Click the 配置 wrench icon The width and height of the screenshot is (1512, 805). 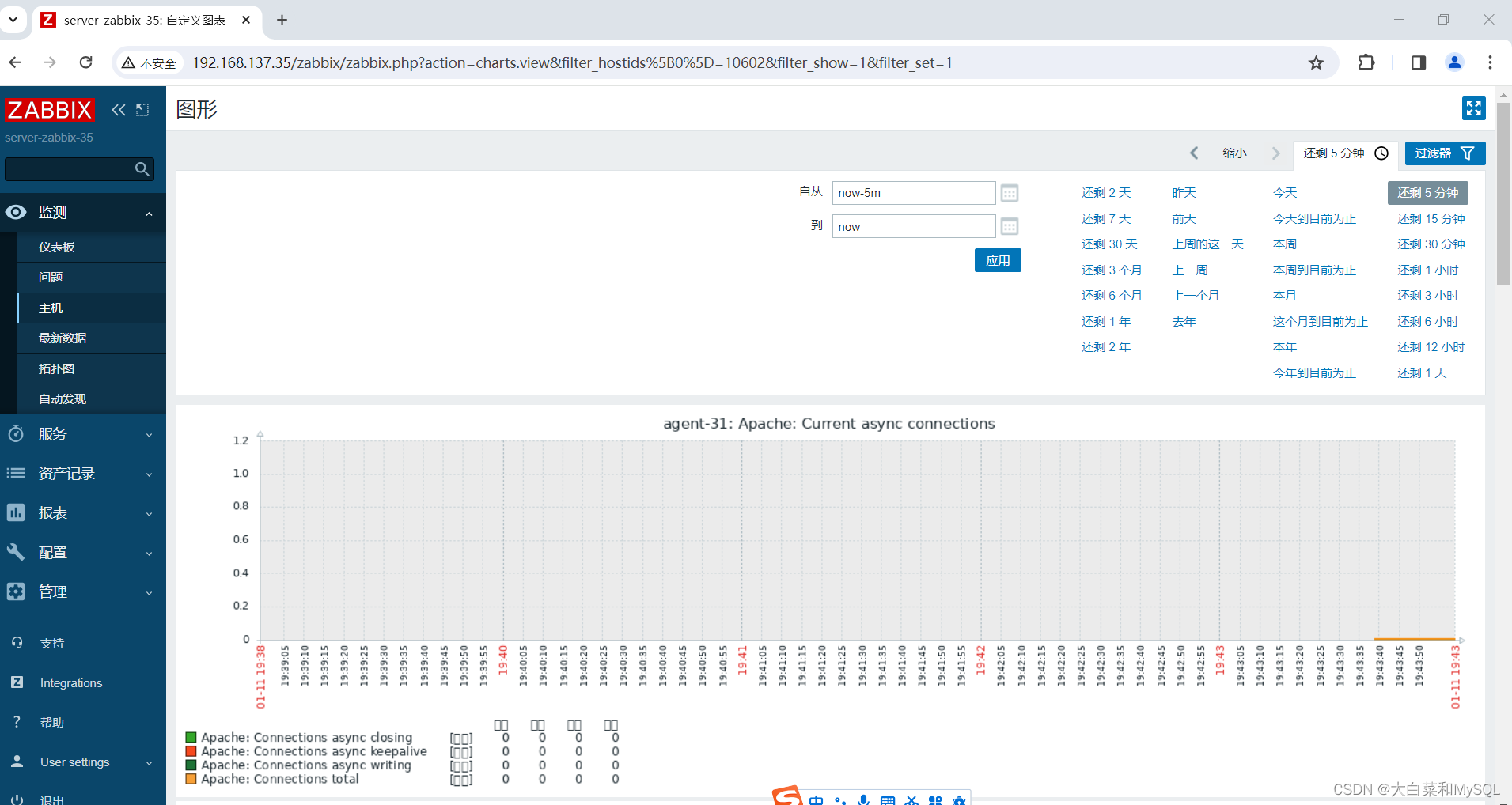point(16,552)
